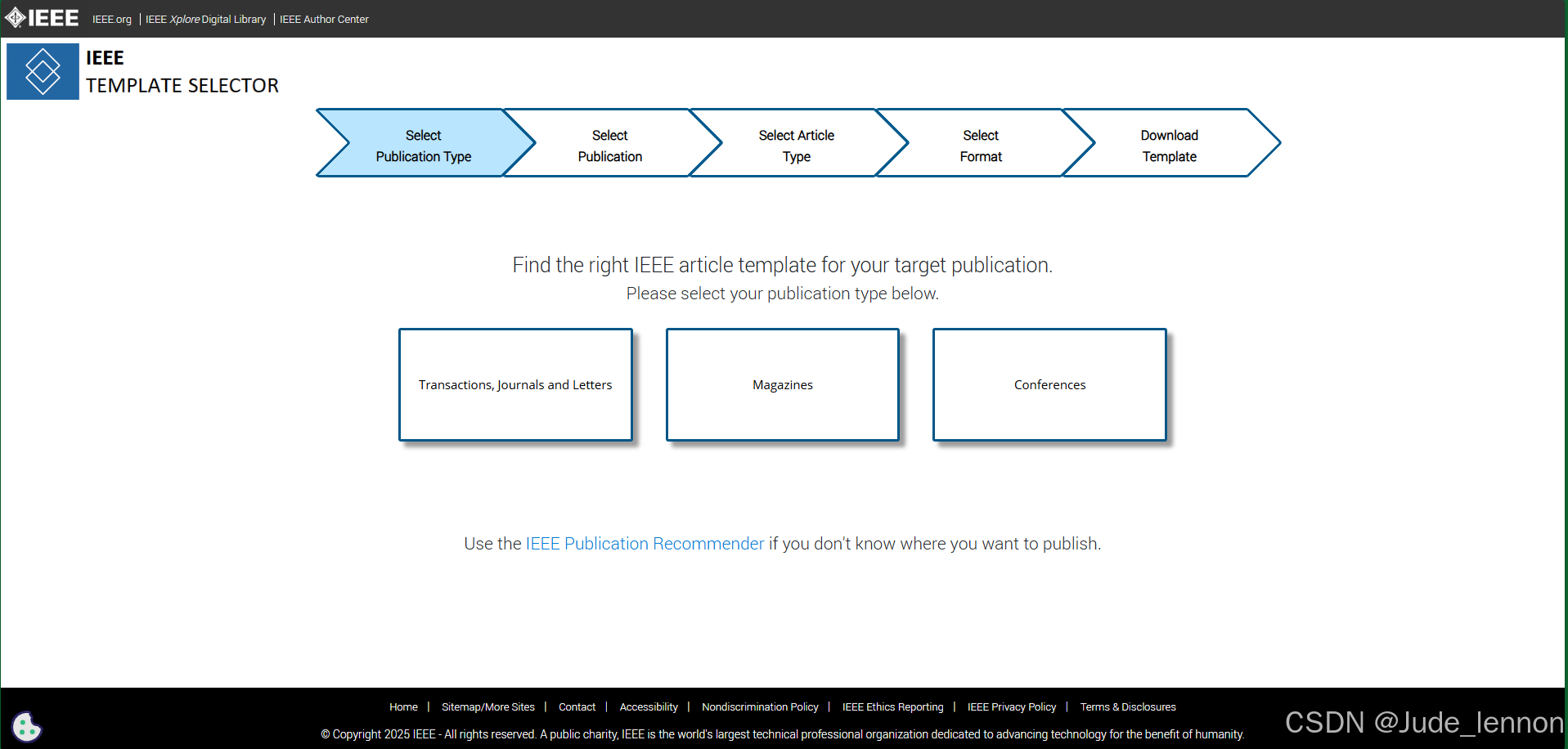Open the IEEE Publication Recommender link
Image resolution: width=1568 pixels, height=749 pixels.
[645, 543]
